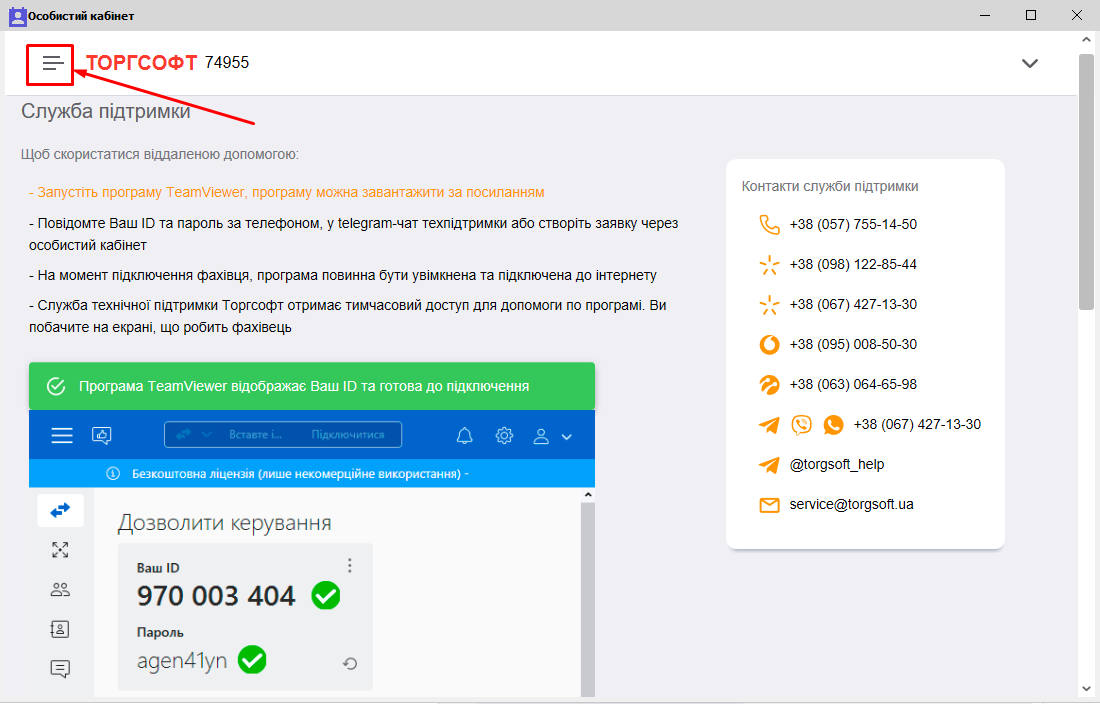Click the email envelope icon
The width and height of the screenshot is (1100, 704).
pyautogui.click(x=768, y=505)
